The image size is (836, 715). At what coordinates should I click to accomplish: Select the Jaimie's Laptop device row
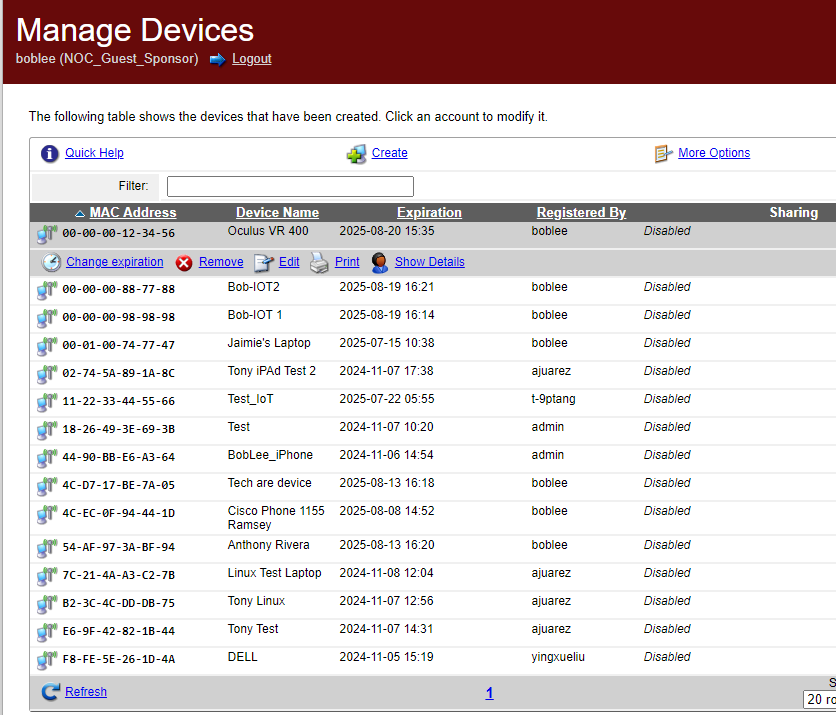point(269,343)
